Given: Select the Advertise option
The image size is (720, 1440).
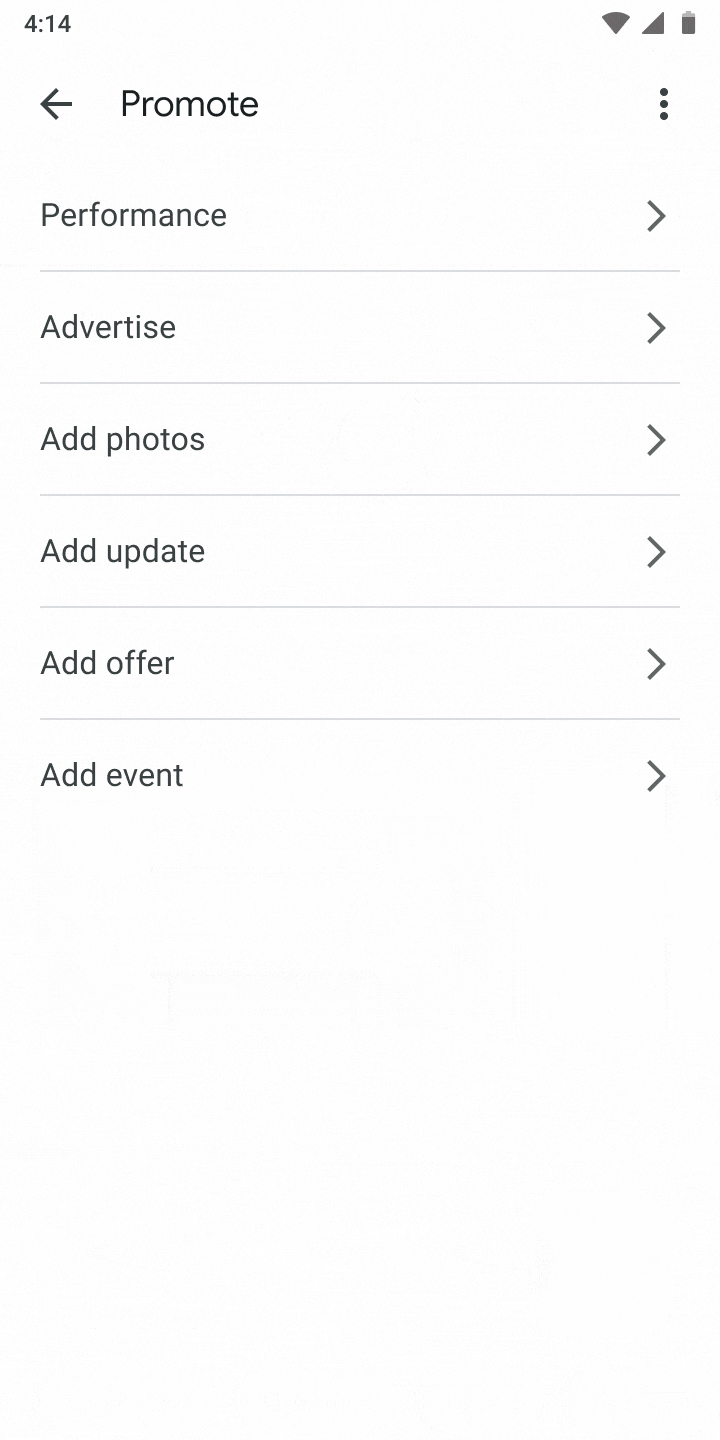Looking at the screenshot, I should click(108, 328).
